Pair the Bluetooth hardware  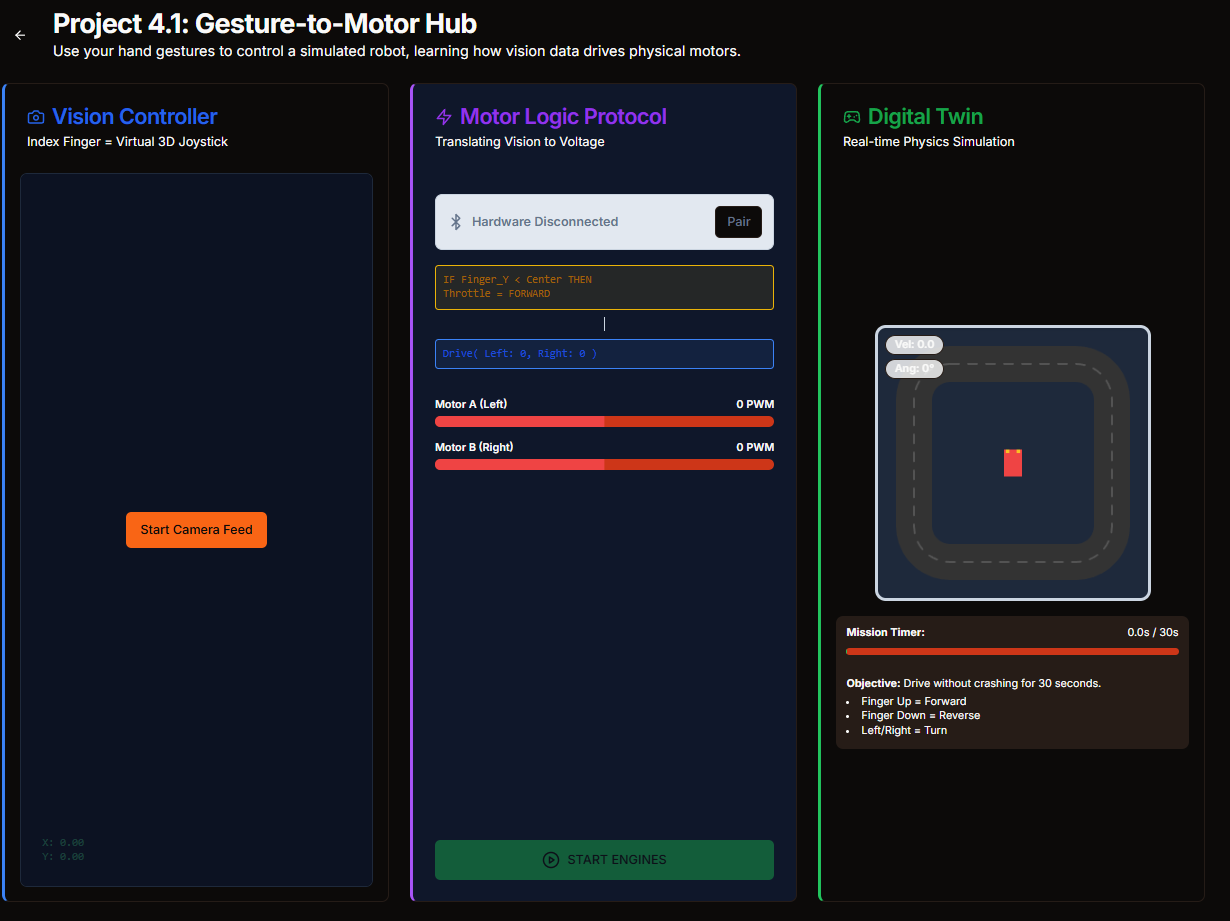tap(738, 222)
